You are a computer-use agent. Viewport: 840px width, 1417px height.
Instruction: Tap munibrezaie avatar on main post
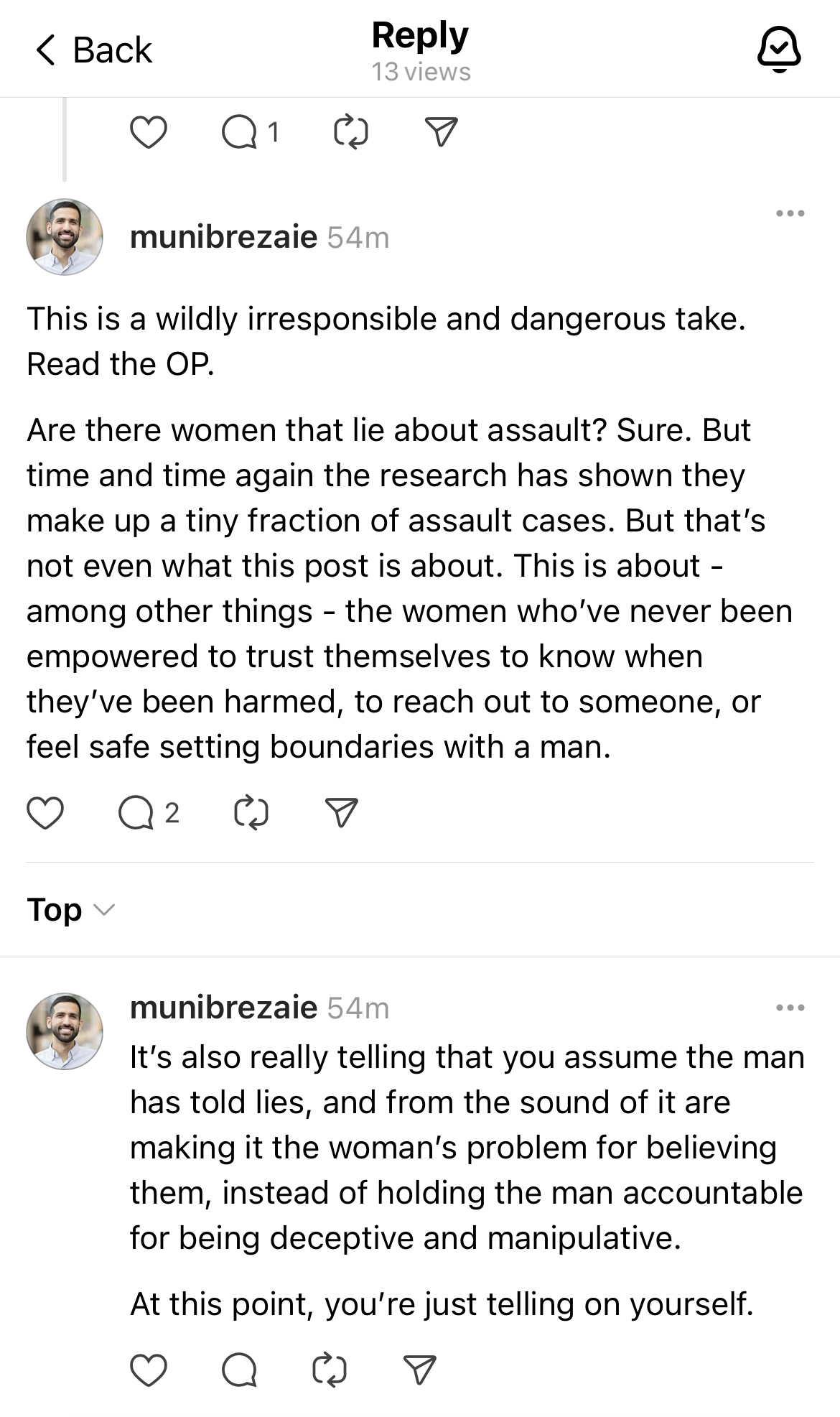point(65,237)
